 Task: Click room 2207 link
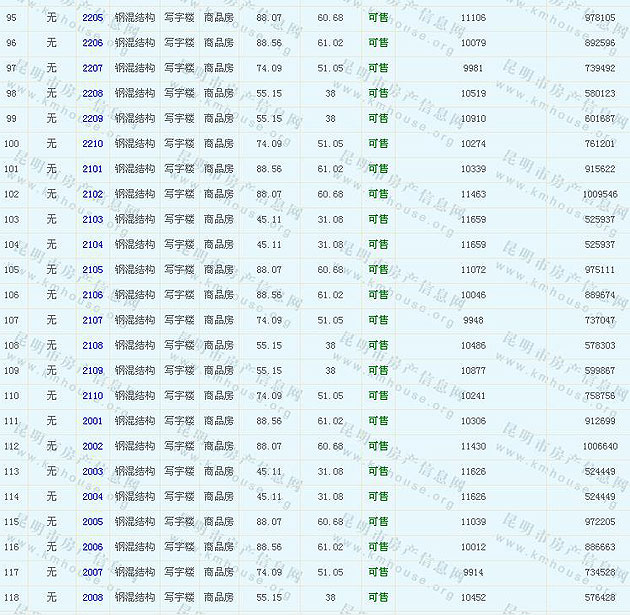tap(92, 68)
